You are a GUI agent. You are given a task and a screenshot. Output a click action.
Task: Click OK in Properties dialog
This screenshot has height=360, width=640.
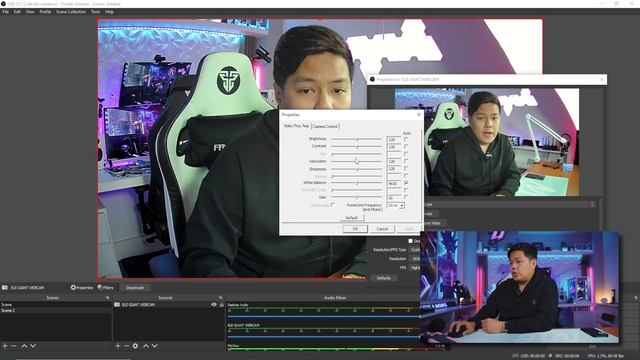[355, 229]
